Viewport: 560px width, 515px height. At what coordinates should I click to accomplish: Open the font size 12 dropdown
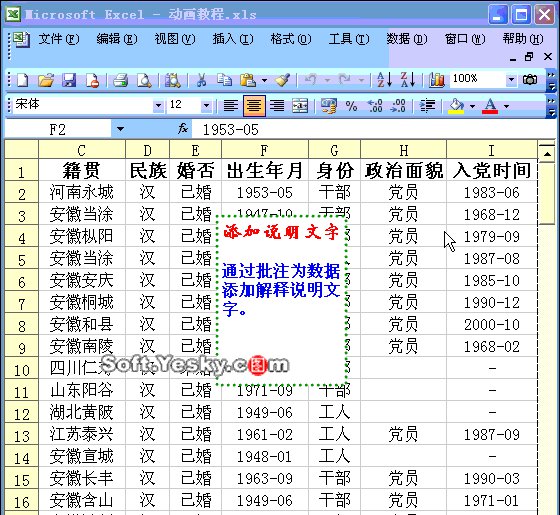[206, 106]
